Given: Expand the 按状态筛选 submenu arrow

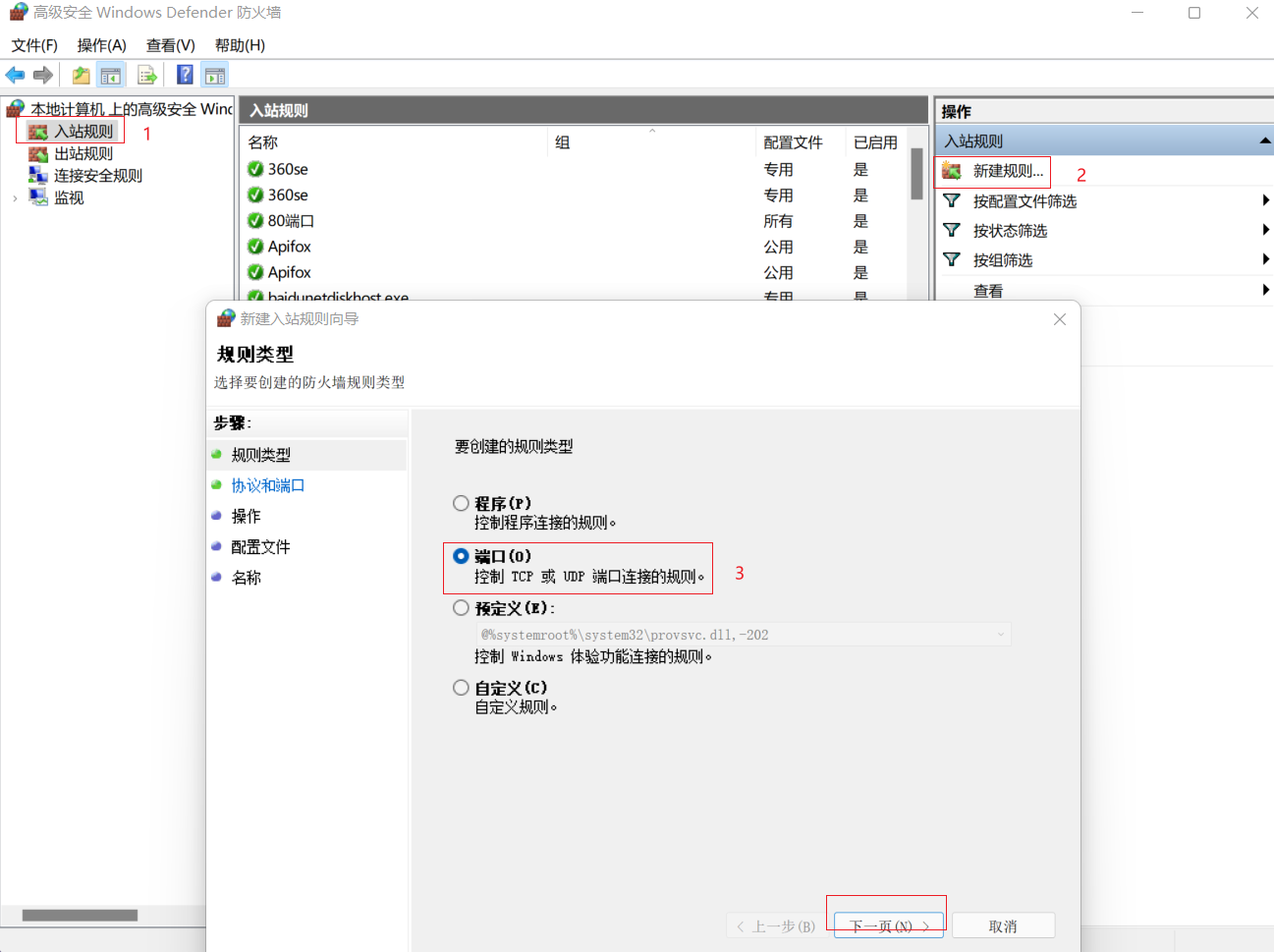Looking at the screenshot, I should tap(1265, 231).
